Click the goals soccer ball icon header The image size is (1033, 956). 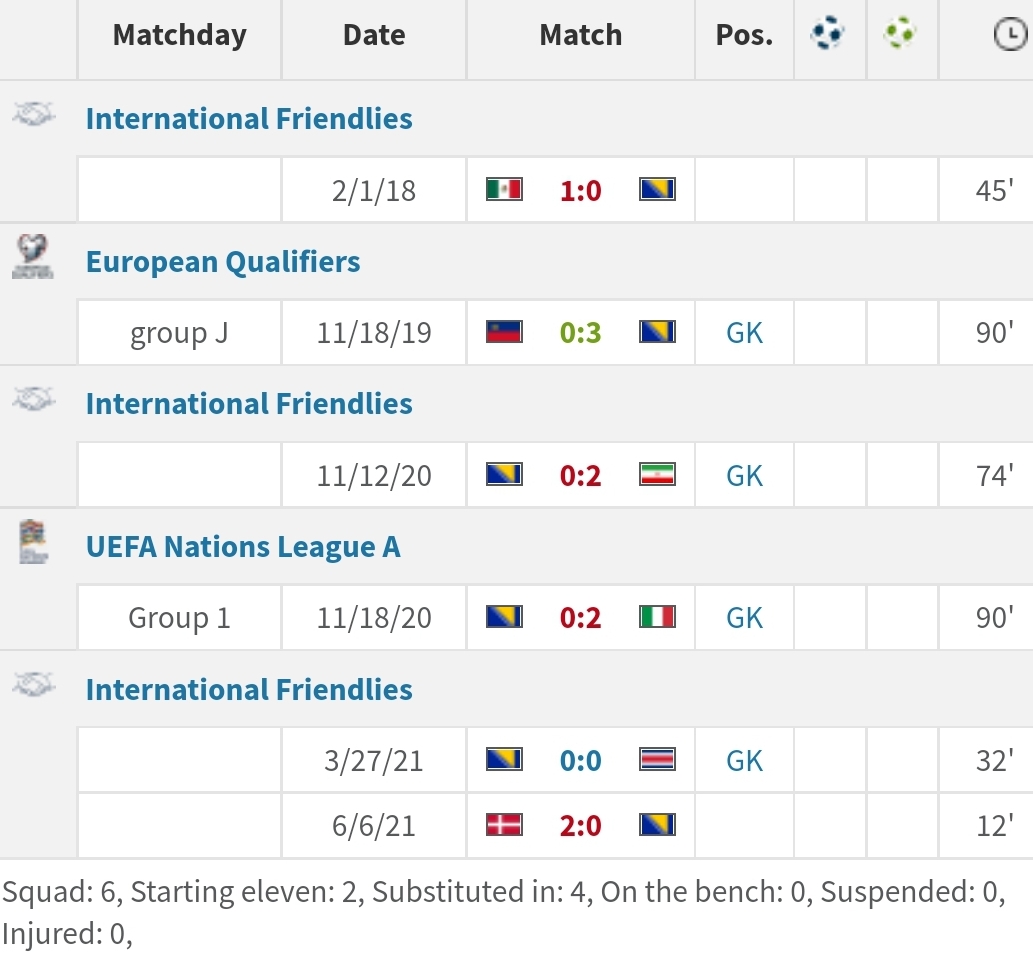(x=827, y=32)
